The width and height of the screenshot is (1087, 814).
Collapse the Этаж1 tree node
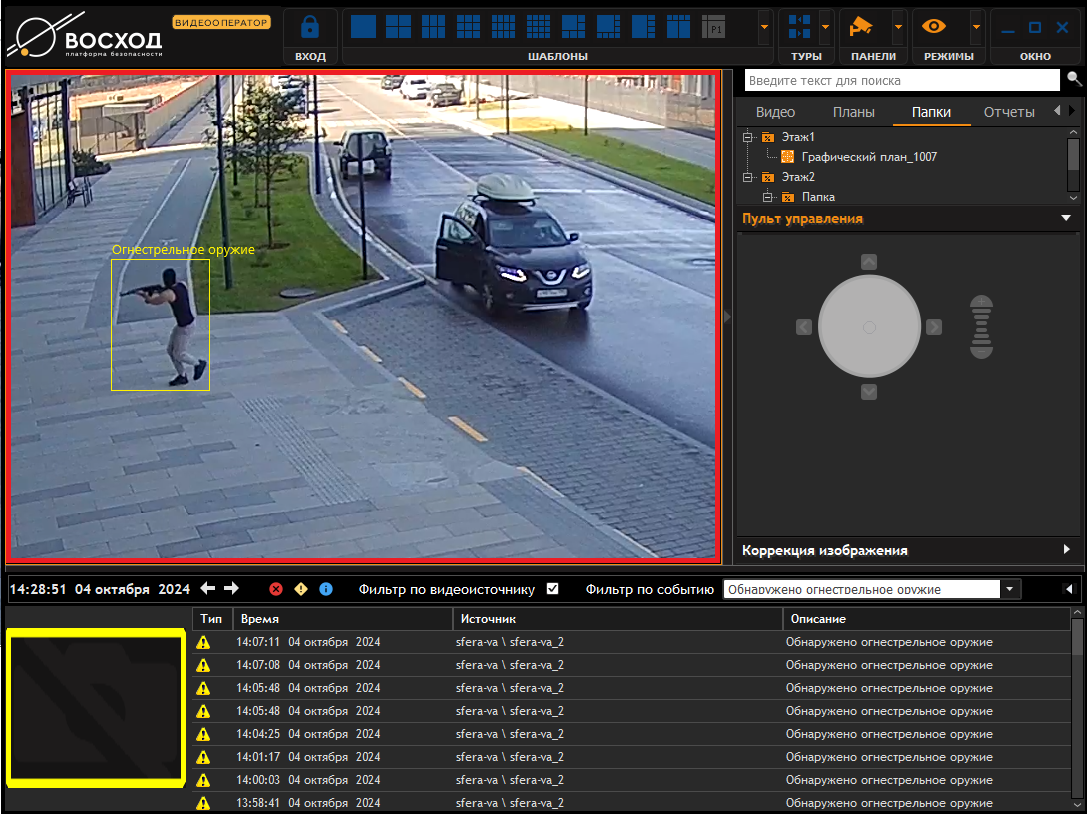(x=747, y=137)
